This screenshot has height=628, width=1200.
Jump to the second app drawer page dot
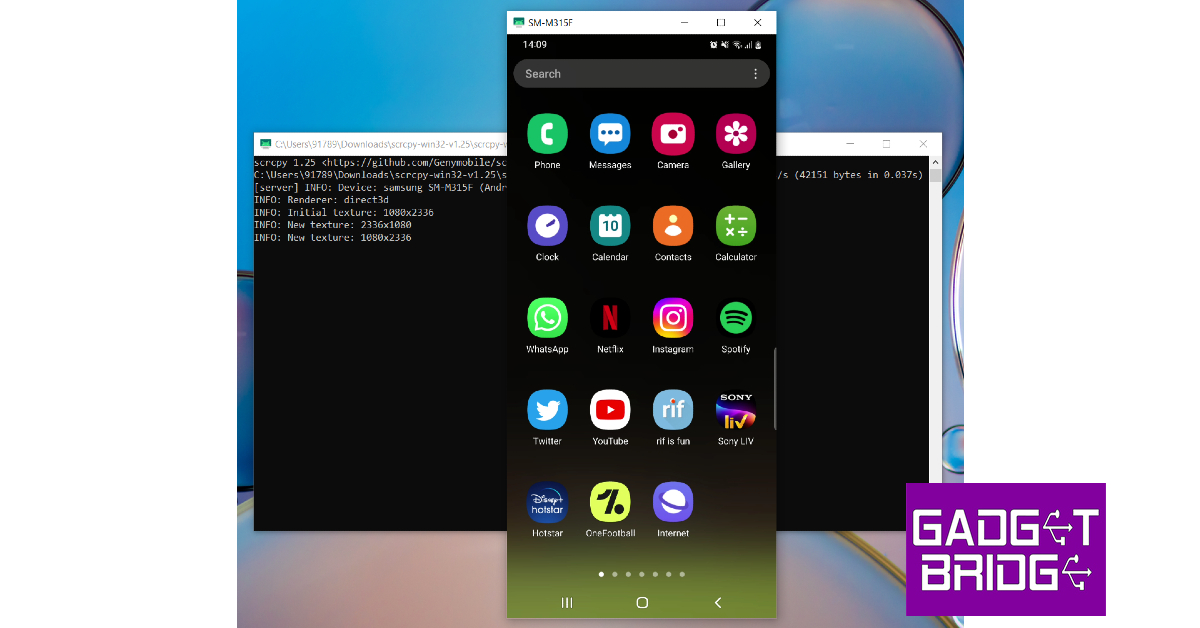click(x=614, y=574)
